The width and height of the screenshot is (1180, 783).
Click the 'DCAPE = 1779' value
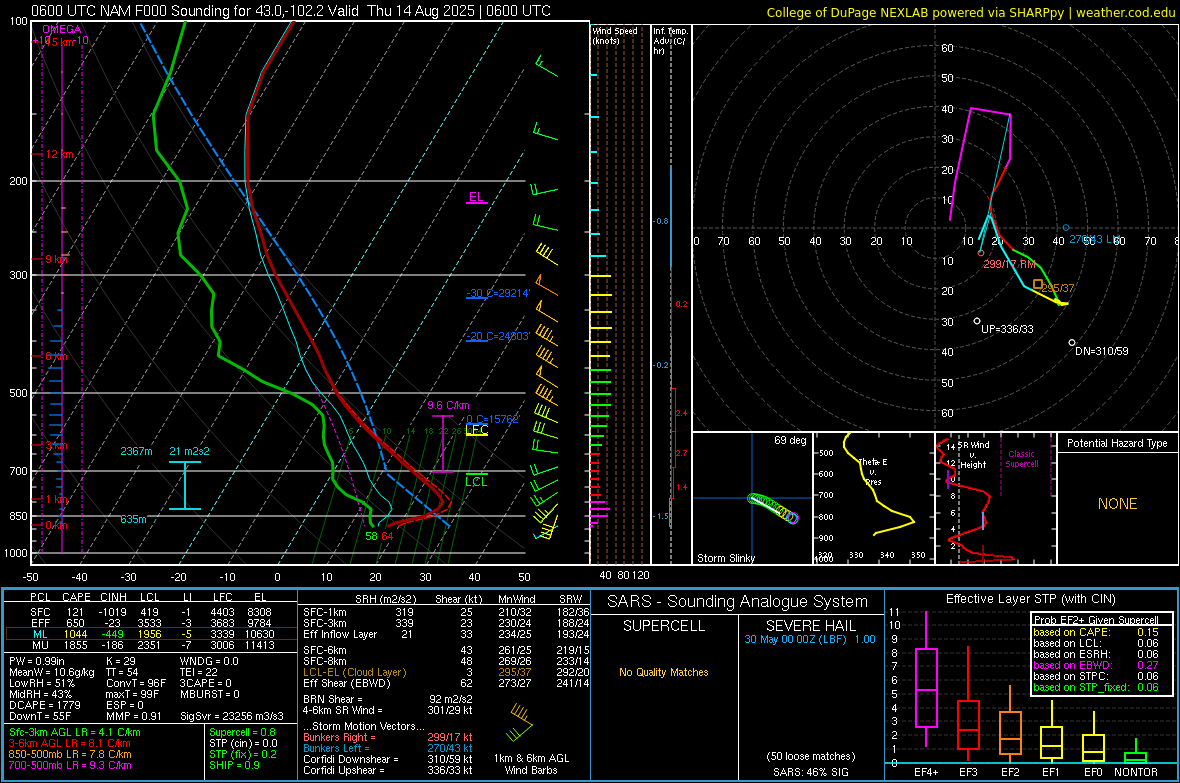point(44,705)
